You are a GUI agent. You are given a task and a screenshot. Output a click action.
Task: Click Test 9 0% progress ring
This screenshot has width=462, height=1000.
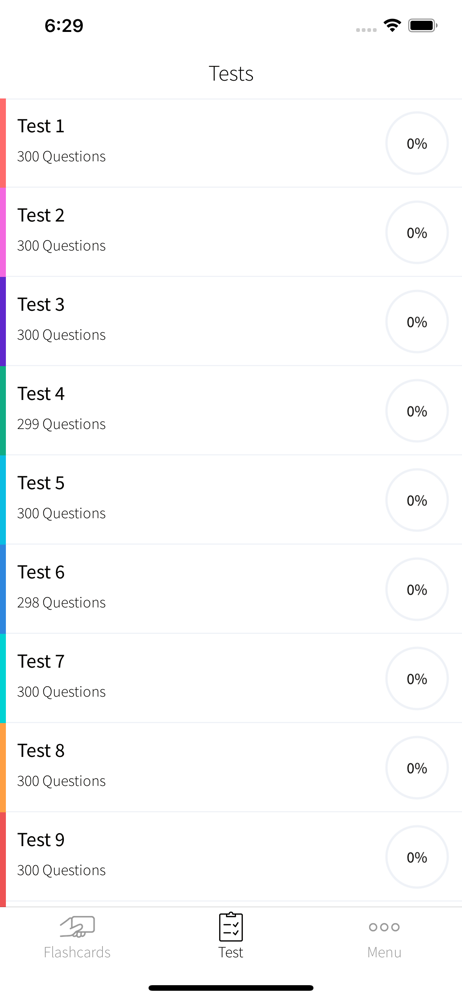point(417,857)
